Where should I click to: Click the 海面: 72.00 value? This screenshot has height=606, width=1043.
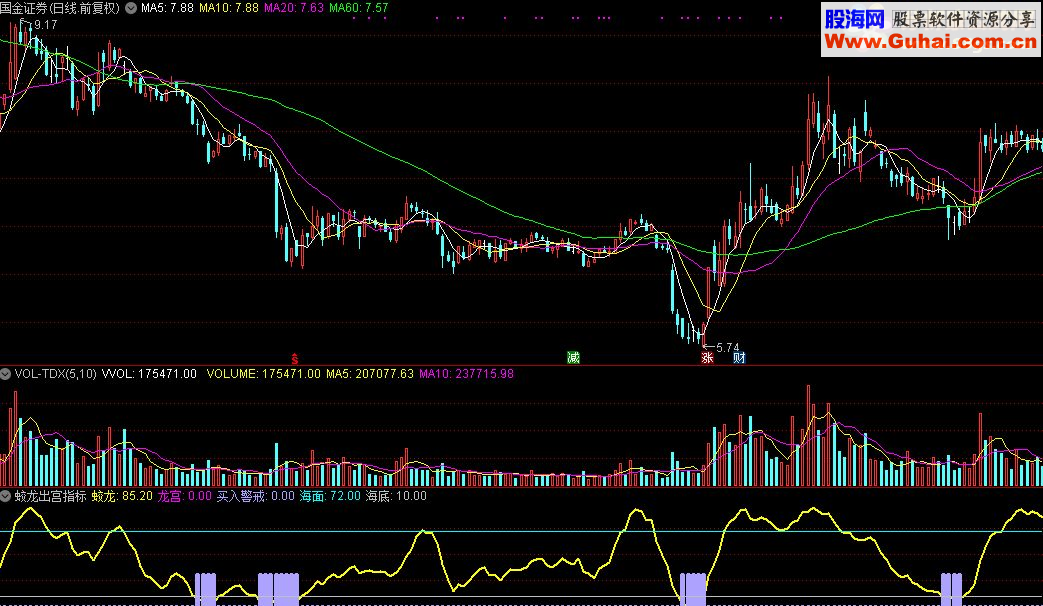pyautogui.click(x=330, y=496)
